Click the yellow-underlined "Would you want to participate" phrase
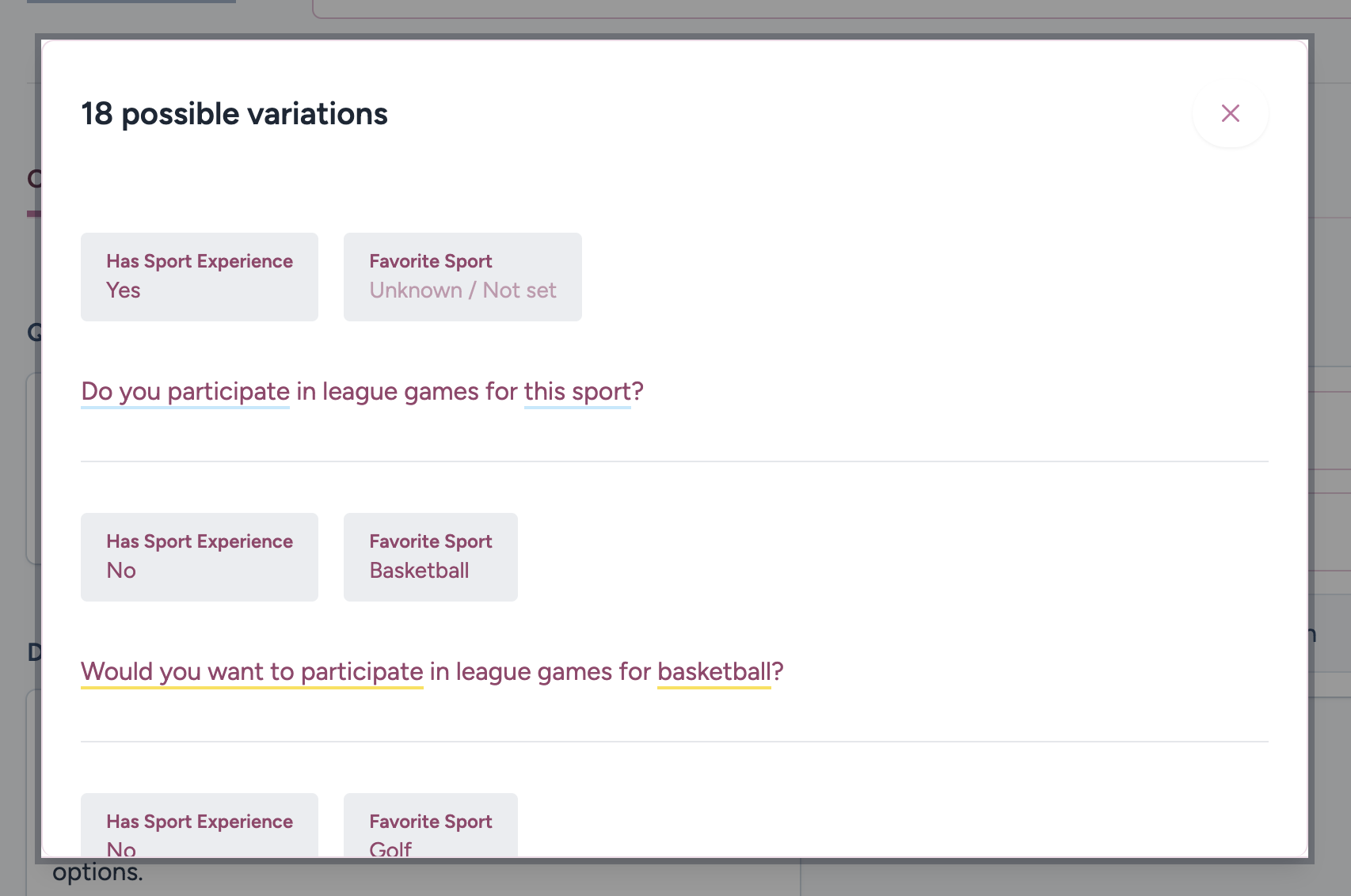 [x=252, y=671]
